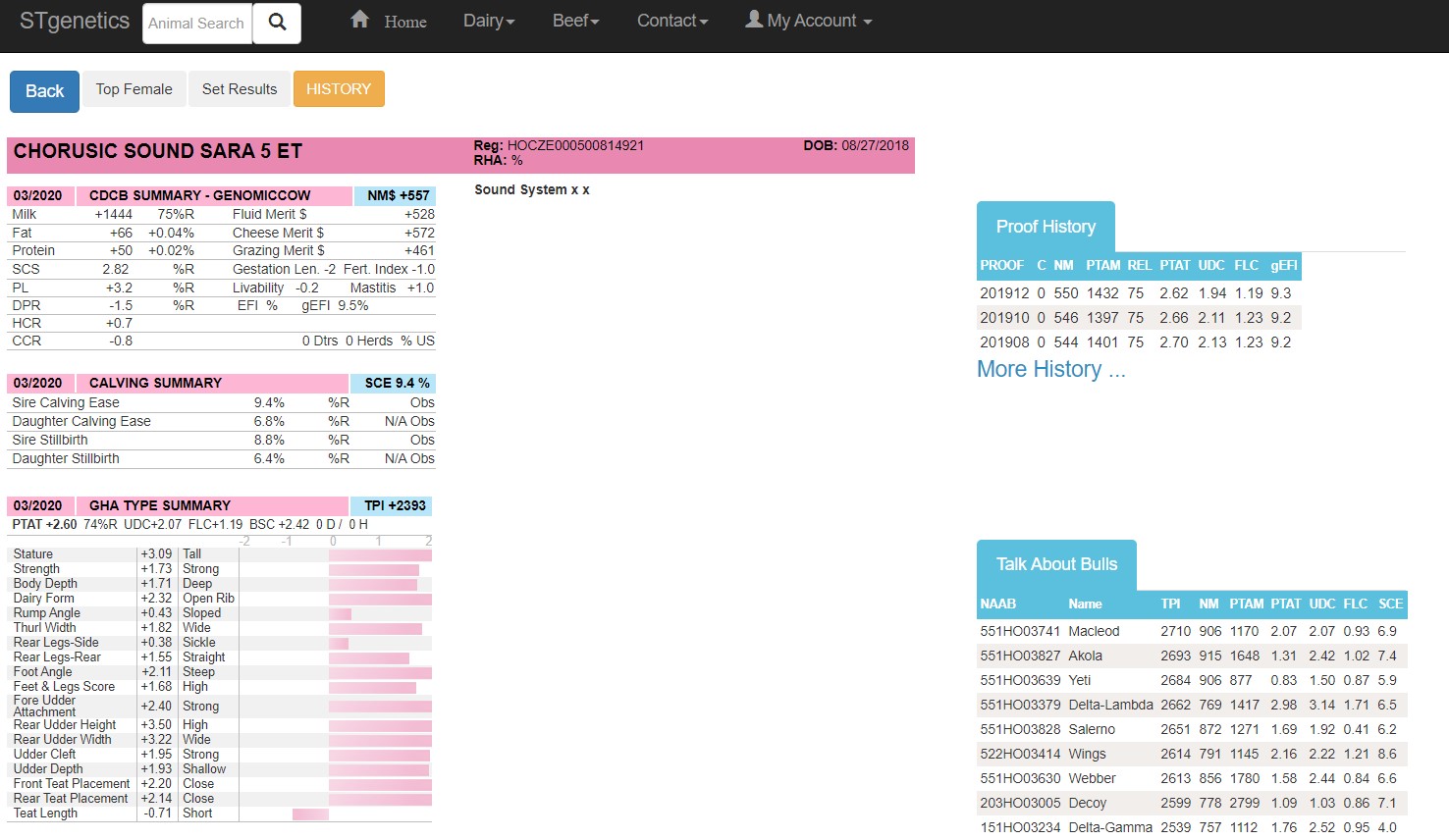
Task: Open the Beef dropdown menu
Action: click(575, 21)
